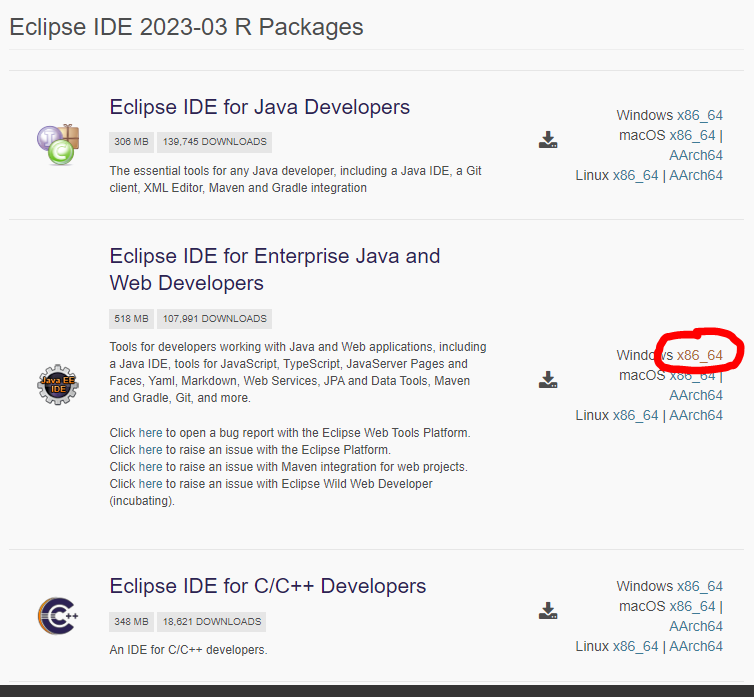Click 'here' to raise Eclipse Platform issue

[151, 450]
